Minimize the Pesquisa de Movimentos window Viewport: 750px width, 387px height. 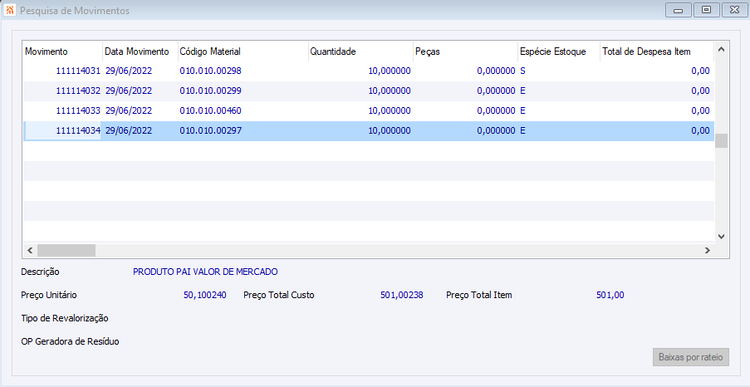[678, 10]
